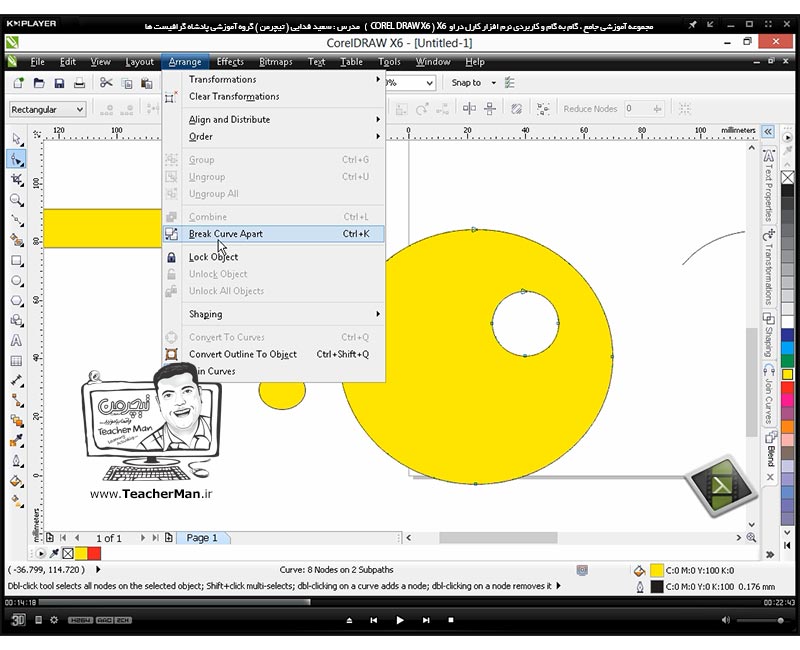
Task: Select the Outline Pen tool
Action: 16,461
